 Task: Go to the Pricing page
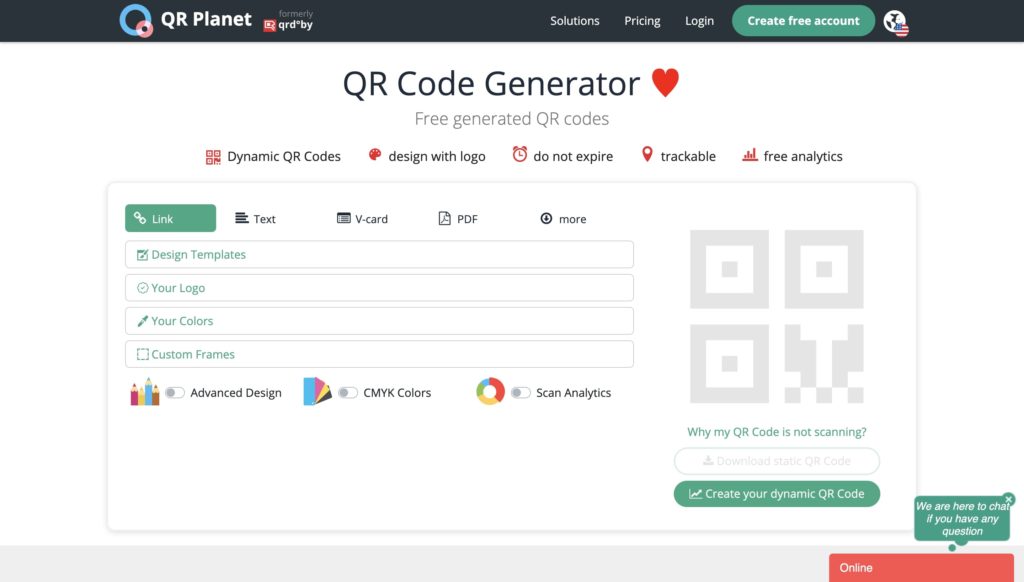[642, 21]
